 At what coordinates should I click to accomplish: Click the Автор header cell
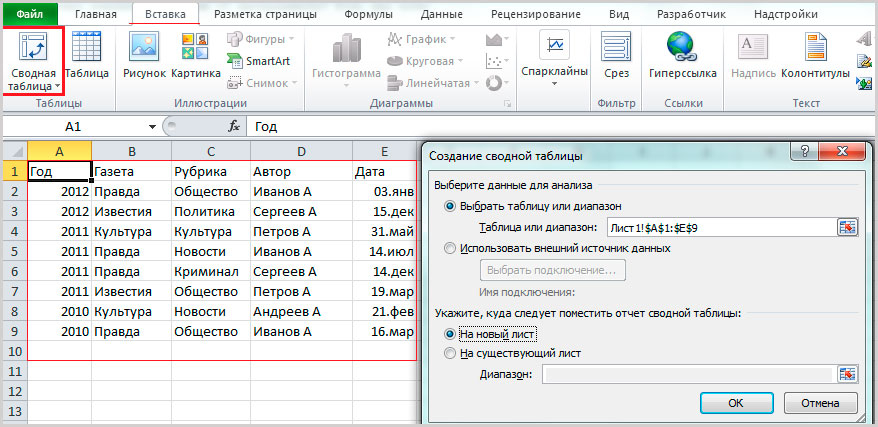(x=301, y=171)
